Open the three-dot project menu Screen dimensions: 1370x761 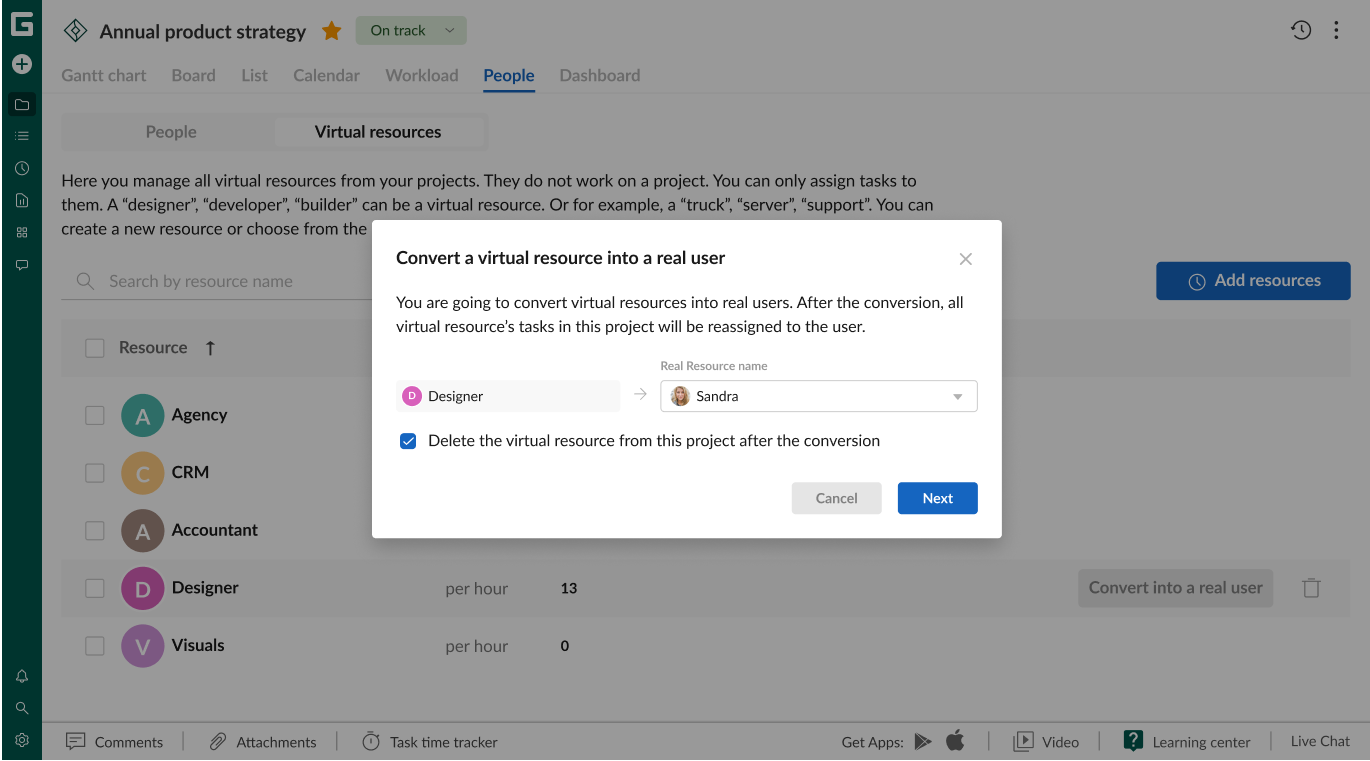tap(1337, 30)
